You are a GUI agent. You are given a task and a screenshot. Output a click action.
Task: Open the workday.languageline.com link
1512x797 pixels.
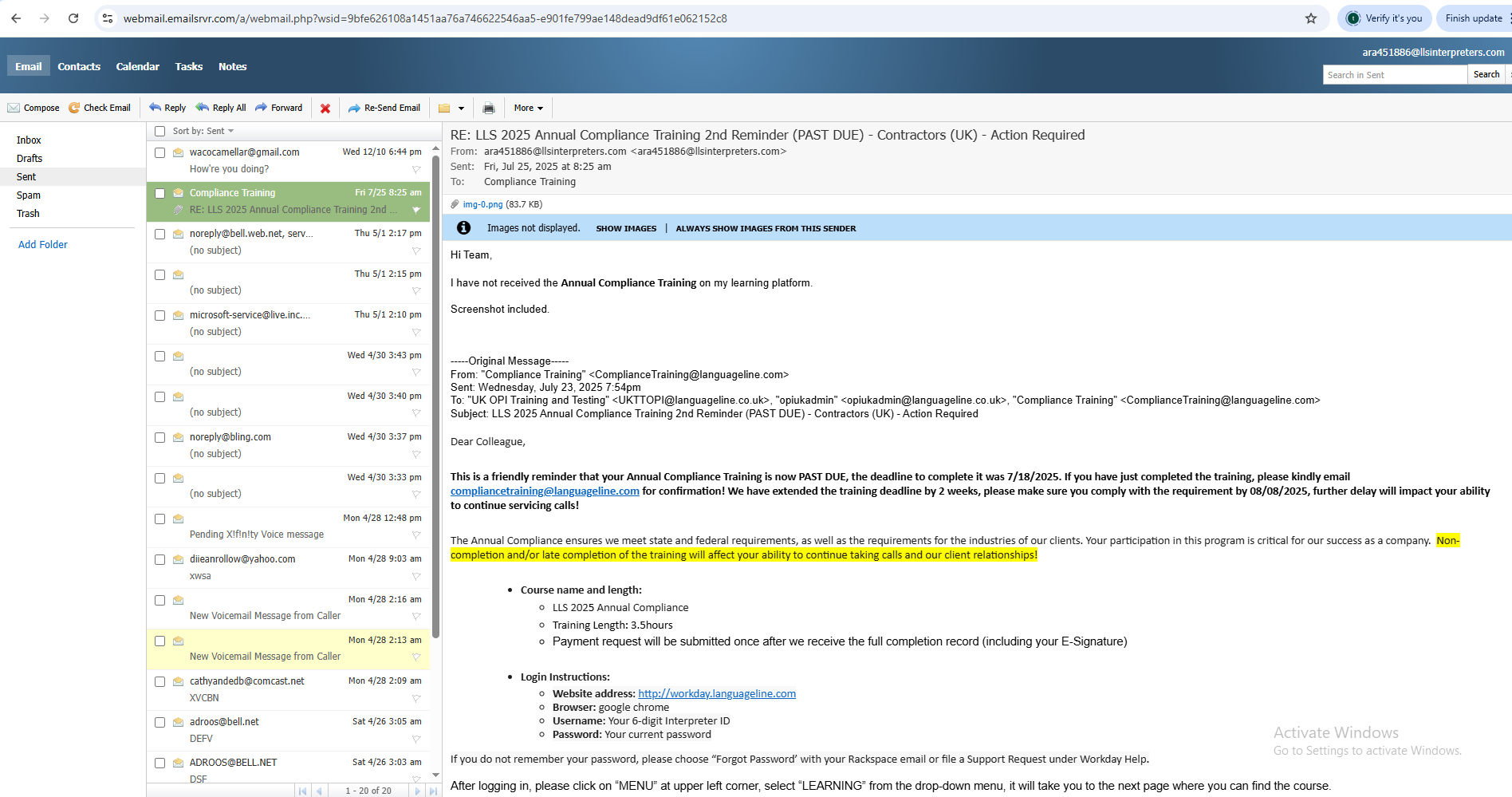tap(716, 693)
